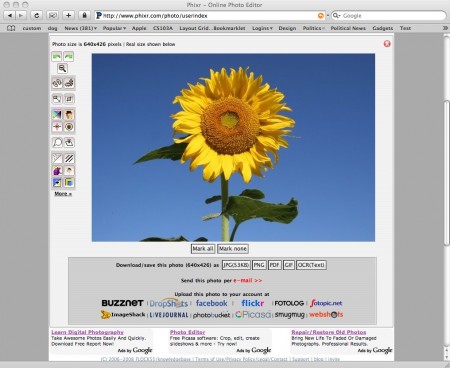Click the tool icon beside the overlapping rings
The width and height of the screenshot is (450, 368).
click(x=69, y=83)
